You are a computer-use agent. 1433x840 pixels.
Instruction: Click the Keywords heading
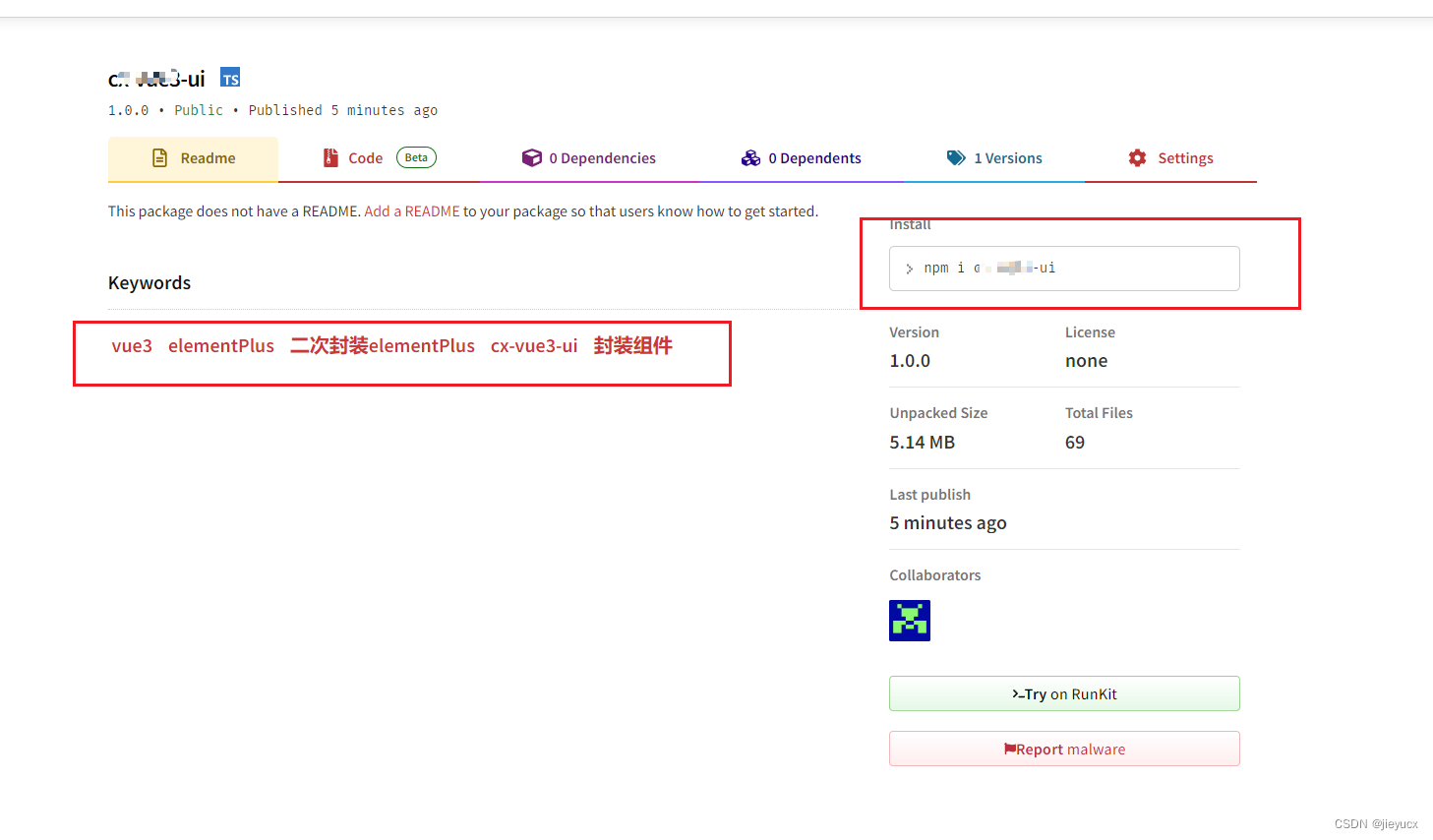tap(149, 283)
